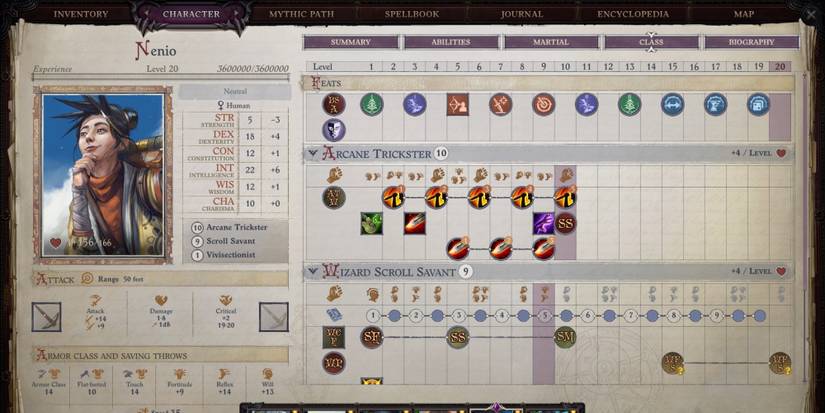The image size is (825, 413).
Task: Click the INT Intelligence stat row
Action: point(236,170)
